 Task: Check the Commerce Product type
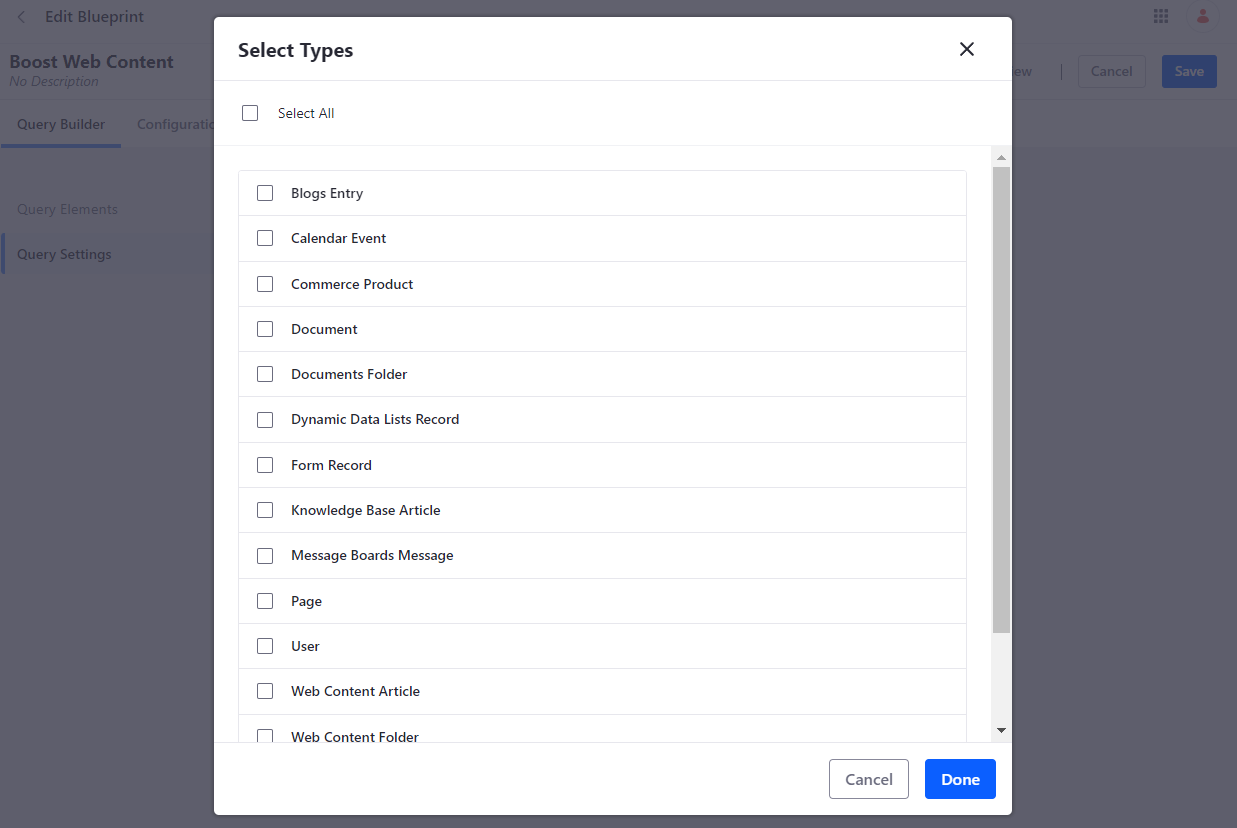click(265, 284)
